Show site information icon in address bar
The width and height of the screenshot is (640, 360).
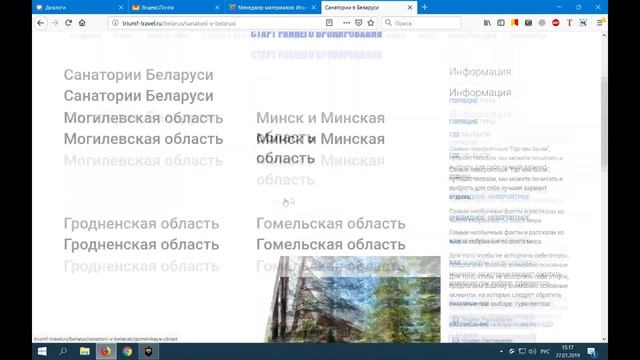coord(115,23)
